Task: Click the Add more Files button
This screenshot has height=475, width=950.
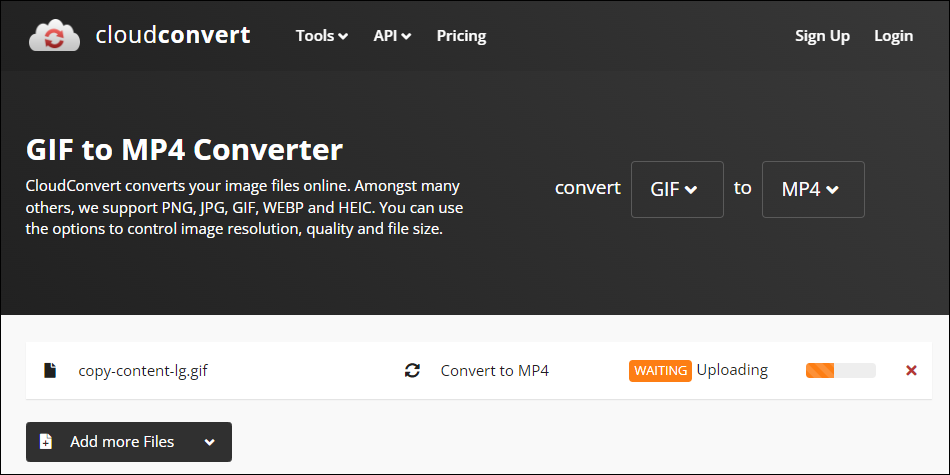Action: point(128,442)
